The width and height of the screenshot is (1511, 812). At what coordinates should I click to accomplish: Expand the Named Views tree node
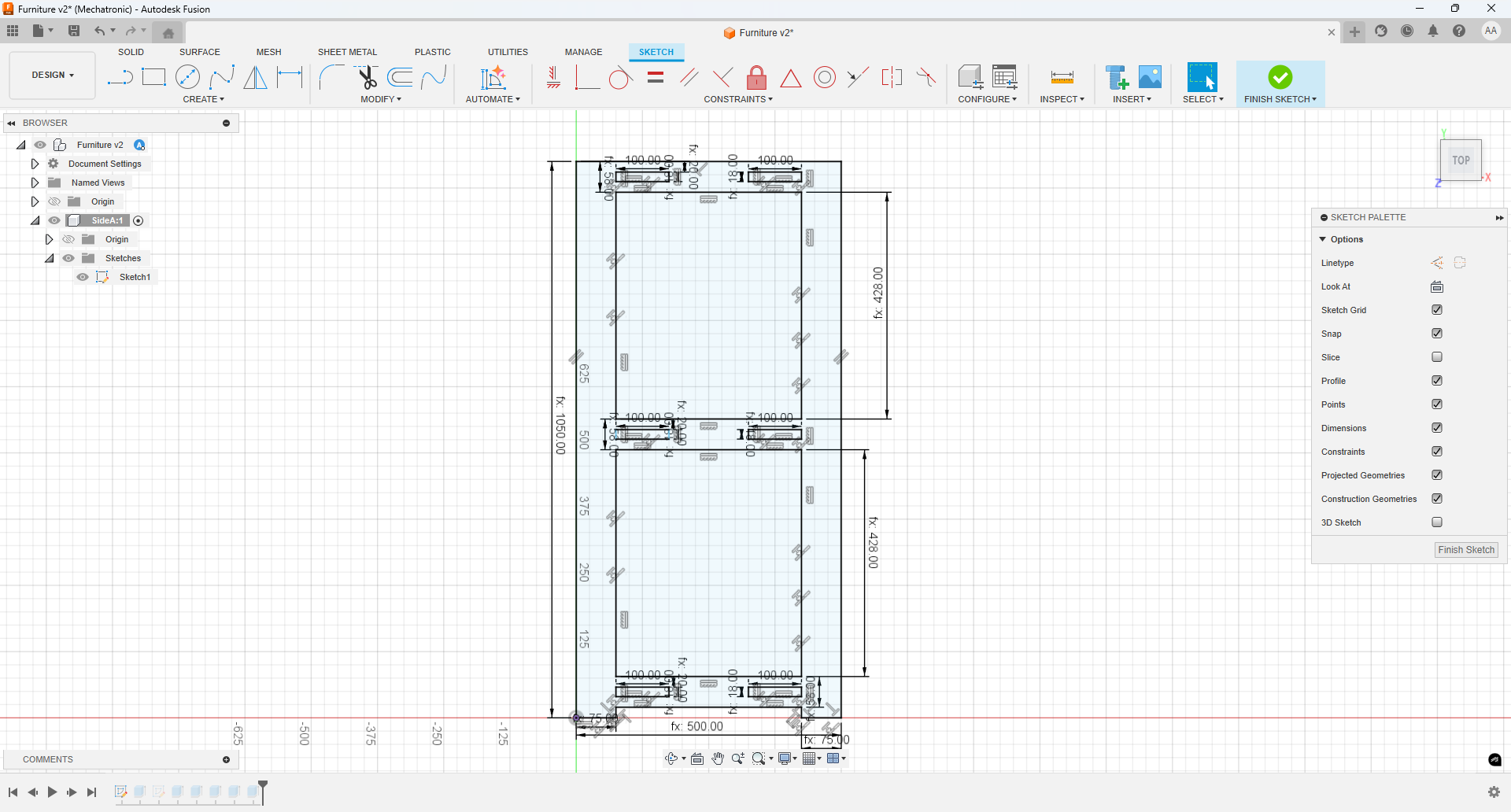pyautogui.click(x=35, y=183)
